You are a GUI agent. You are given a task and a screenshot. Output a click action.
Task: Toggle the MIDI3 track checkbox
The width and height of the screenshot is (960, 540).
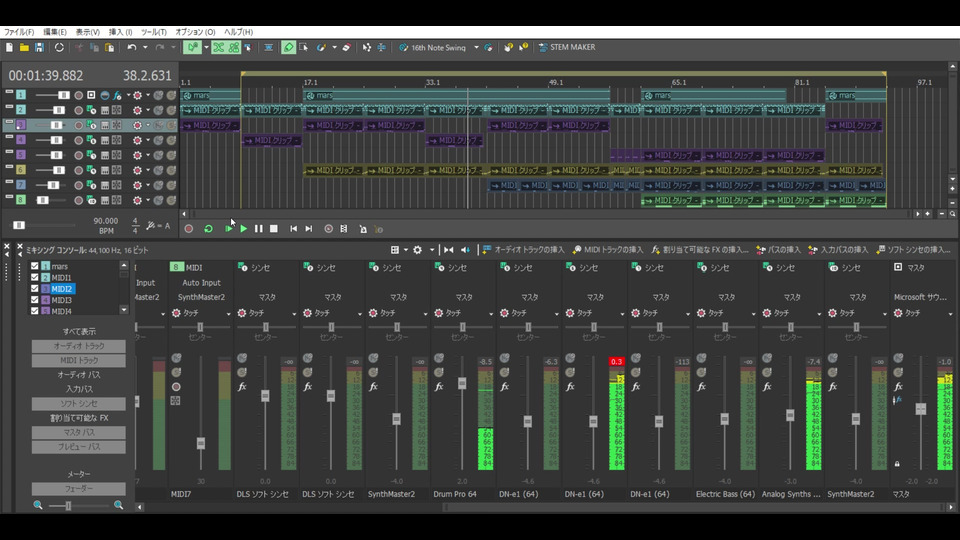[x=35, y=300]
